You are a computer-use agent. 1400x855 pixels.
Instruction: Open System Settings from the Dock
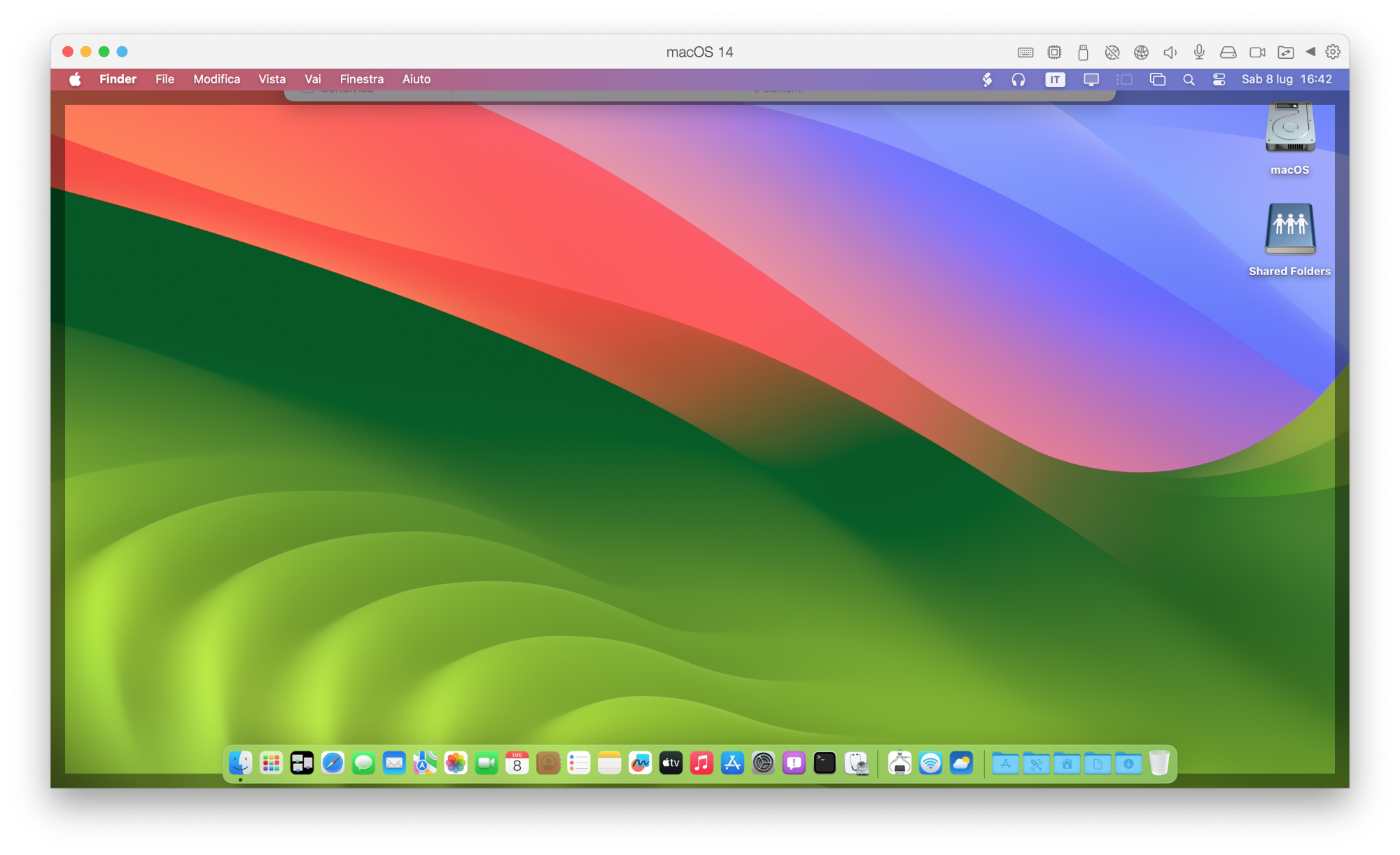coord(763,763)
